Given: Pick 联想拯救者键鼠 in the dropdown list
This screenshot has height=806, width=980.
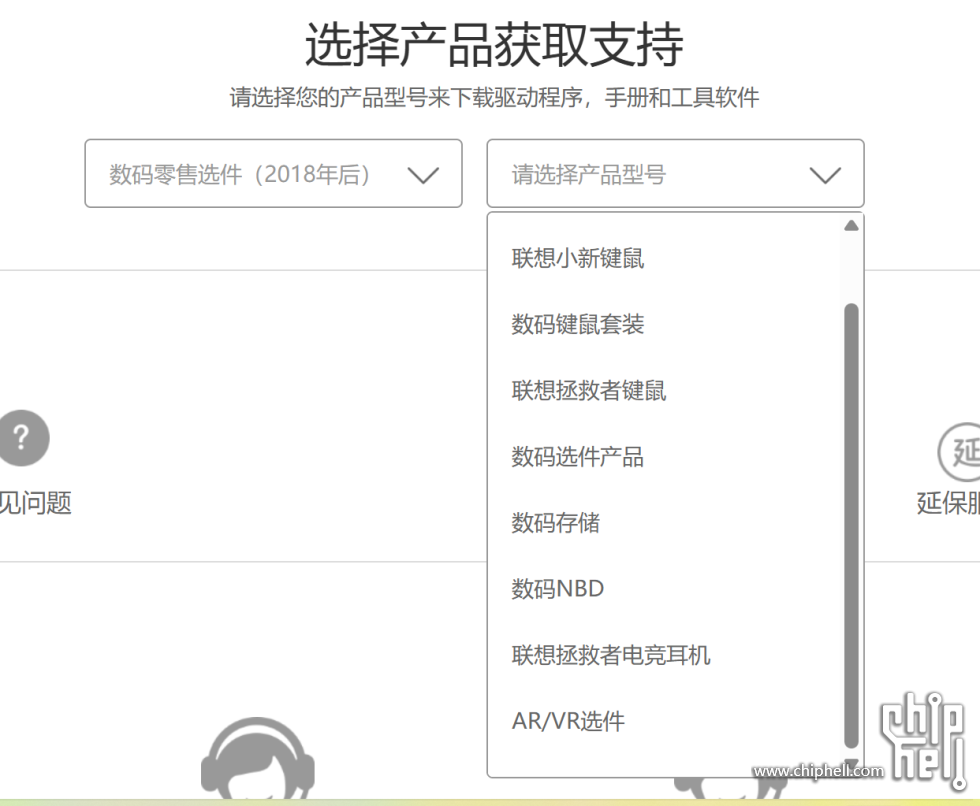Looking at the screenshot, I should point(589,391).
